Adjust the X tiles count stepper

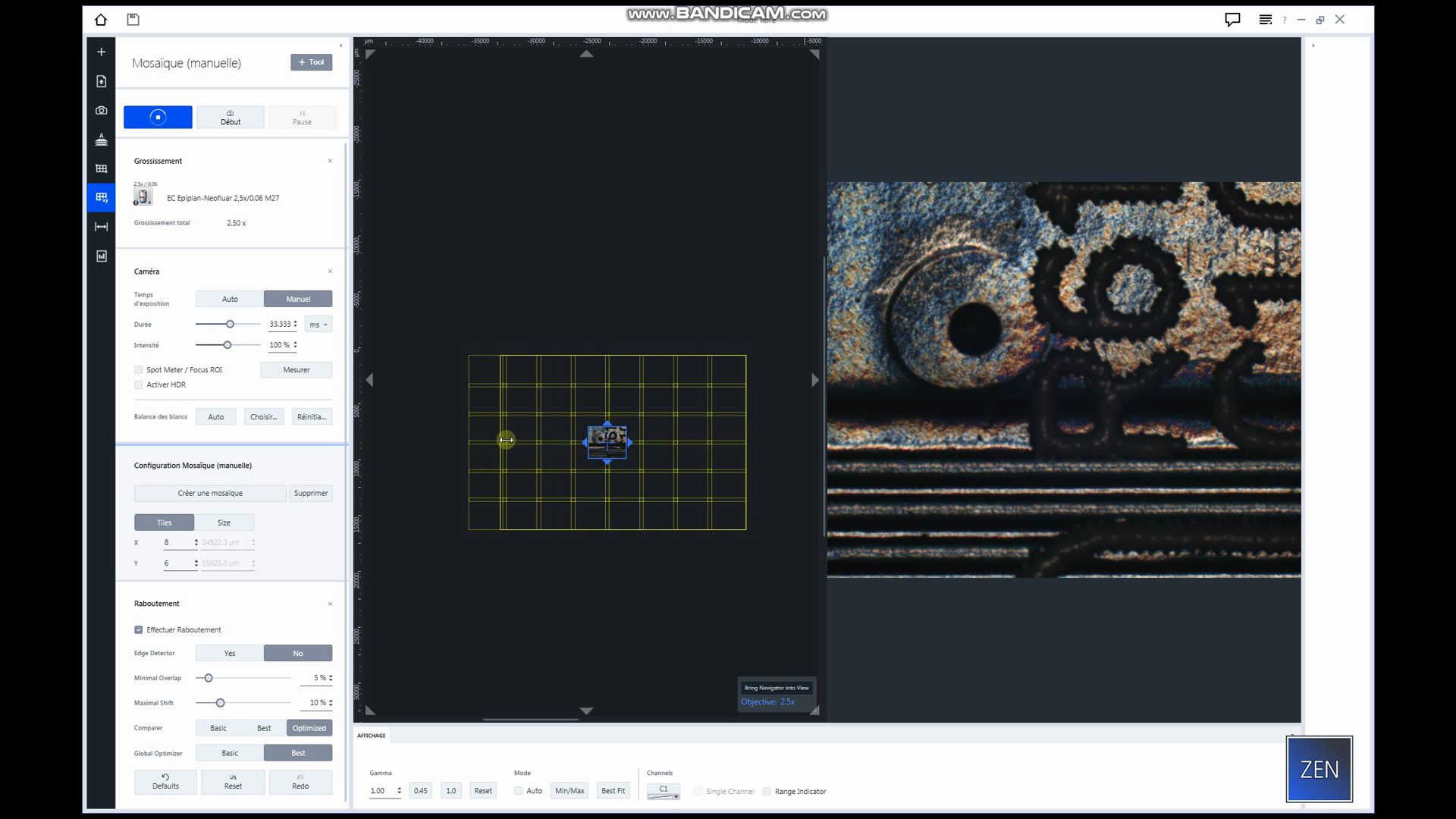point(196,542)
